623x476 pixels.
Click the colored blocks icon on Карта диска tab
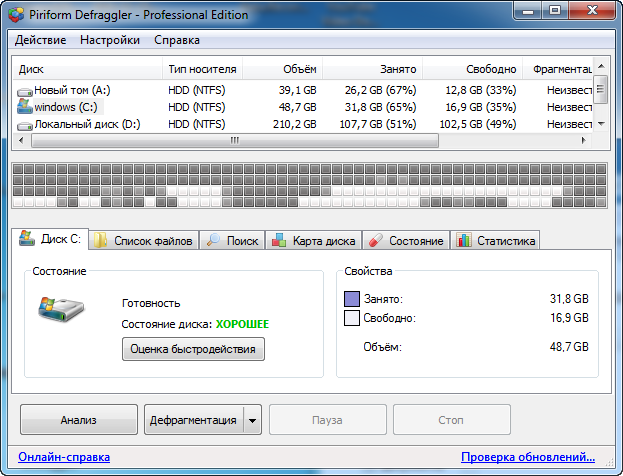point(279,240)
